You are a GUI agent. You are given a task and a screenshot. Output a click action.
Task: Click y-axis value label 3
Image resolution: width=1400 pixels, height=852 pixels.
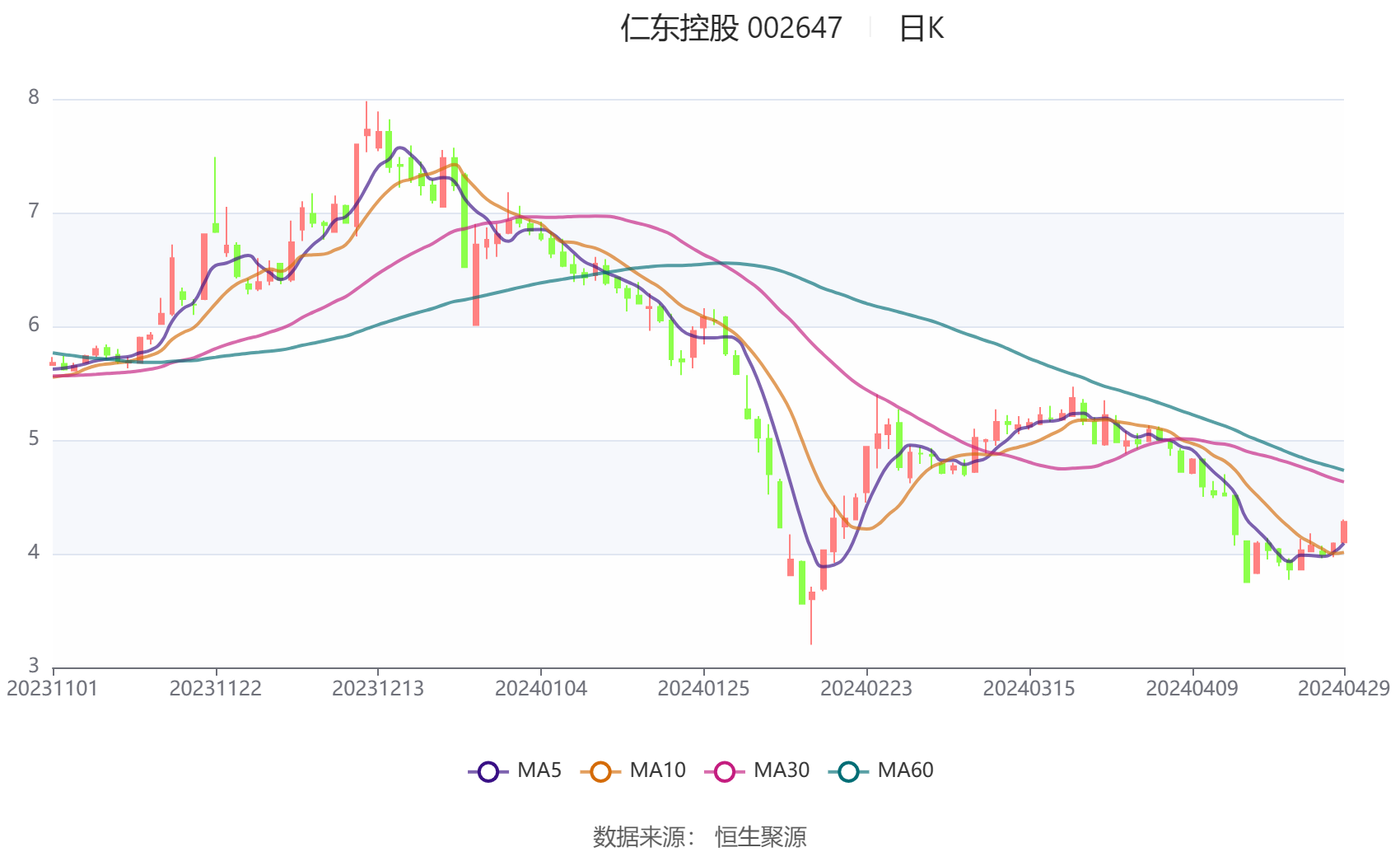pos(34,665)
